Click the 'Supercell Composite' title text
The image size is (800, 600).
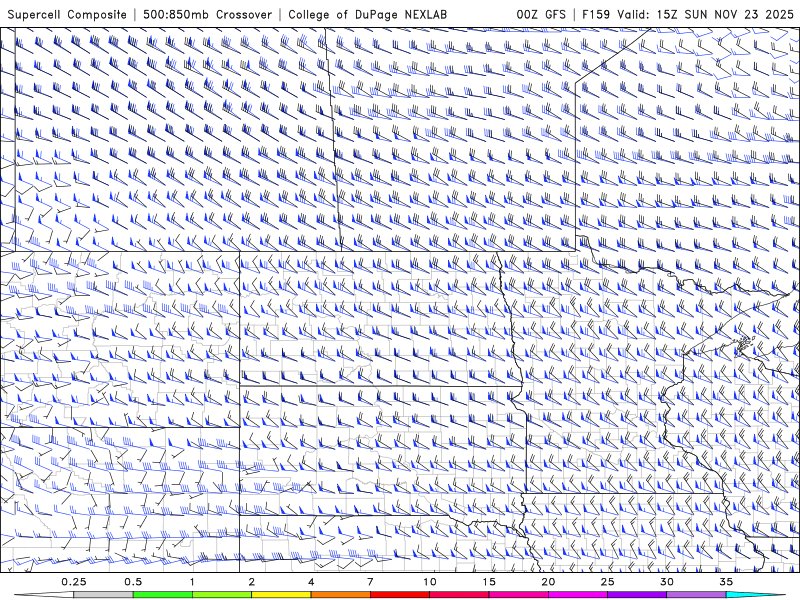point(67,15)
